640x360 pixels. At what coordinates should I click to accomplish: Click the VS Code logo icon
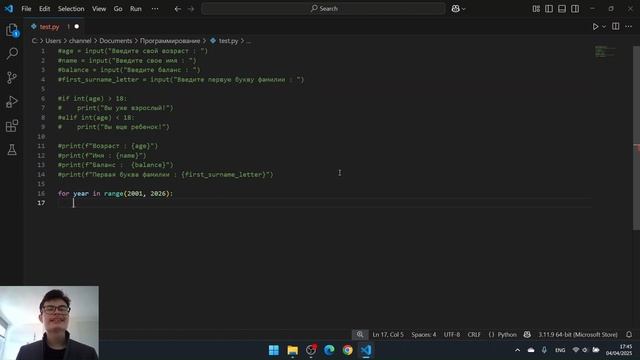(x=9, y=9)
